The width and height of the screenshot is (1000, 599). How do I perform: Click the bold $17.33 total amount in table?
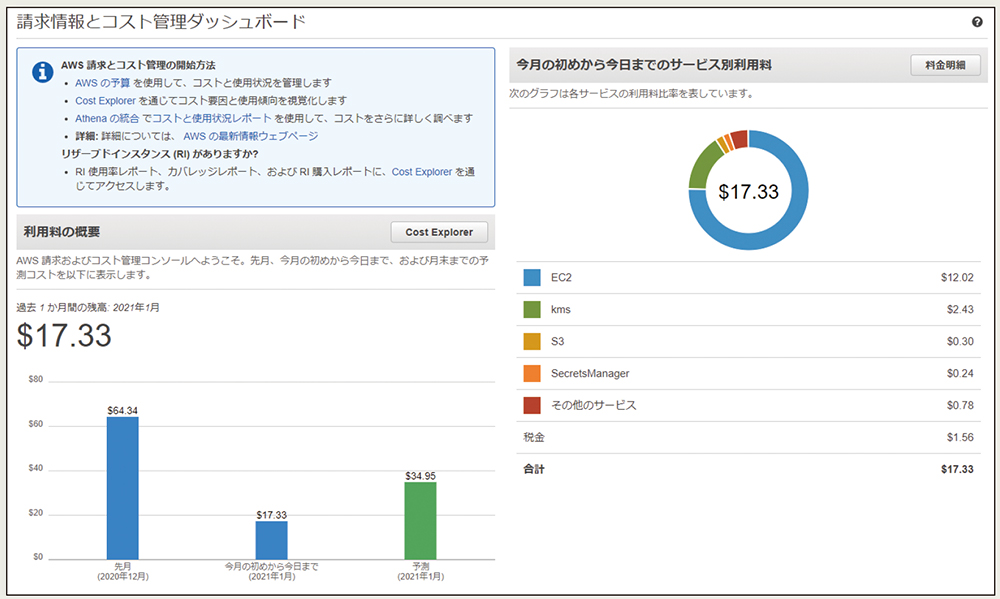(957, 469)
